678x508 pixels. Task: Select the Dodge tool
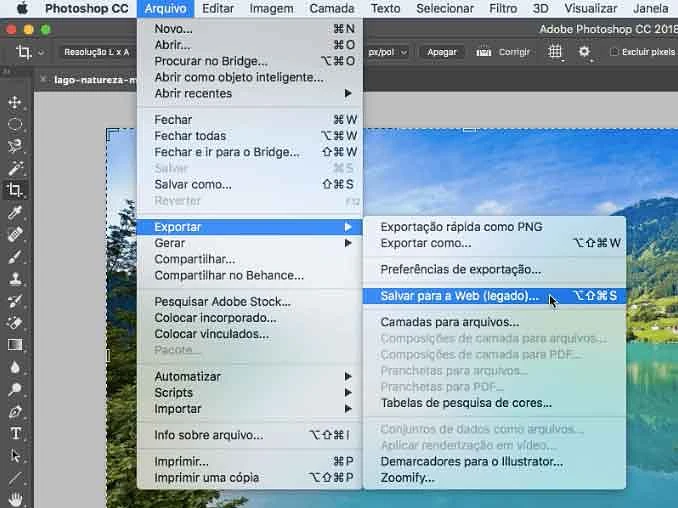tap(15, 389)
